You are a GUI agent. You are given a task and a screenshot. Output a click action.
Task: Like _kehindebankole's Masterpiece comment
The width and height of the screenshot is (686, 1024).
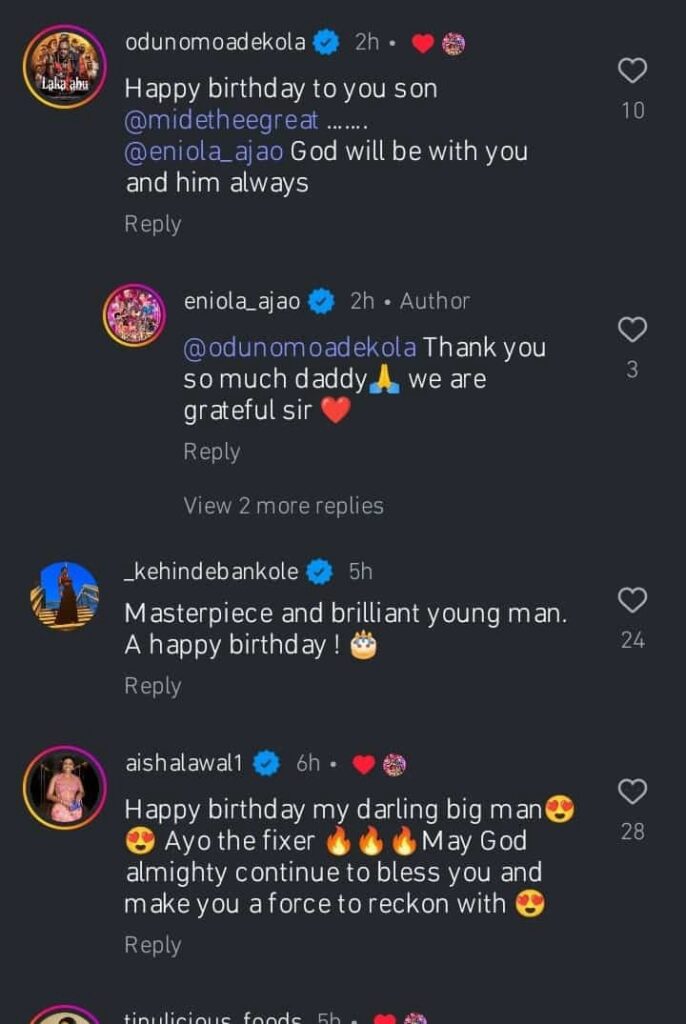632,600
